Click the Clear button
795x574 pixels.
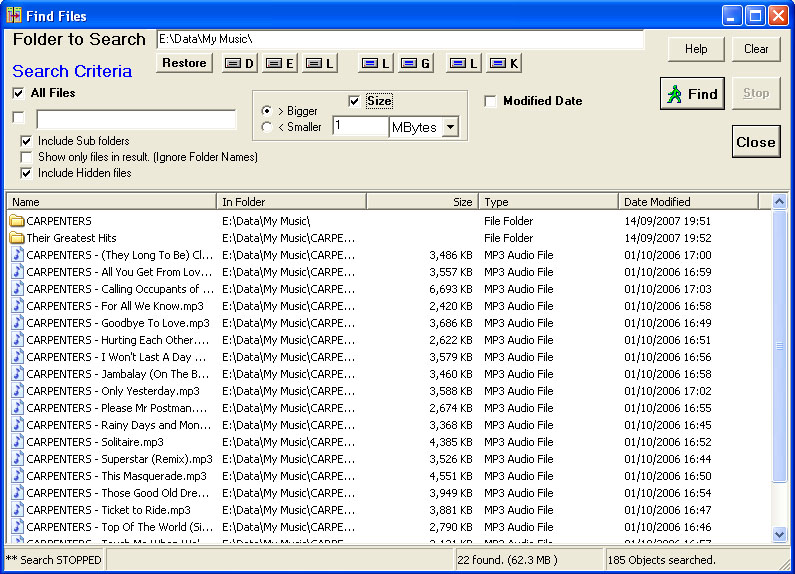pyautogui.click(x=755, y=49)
